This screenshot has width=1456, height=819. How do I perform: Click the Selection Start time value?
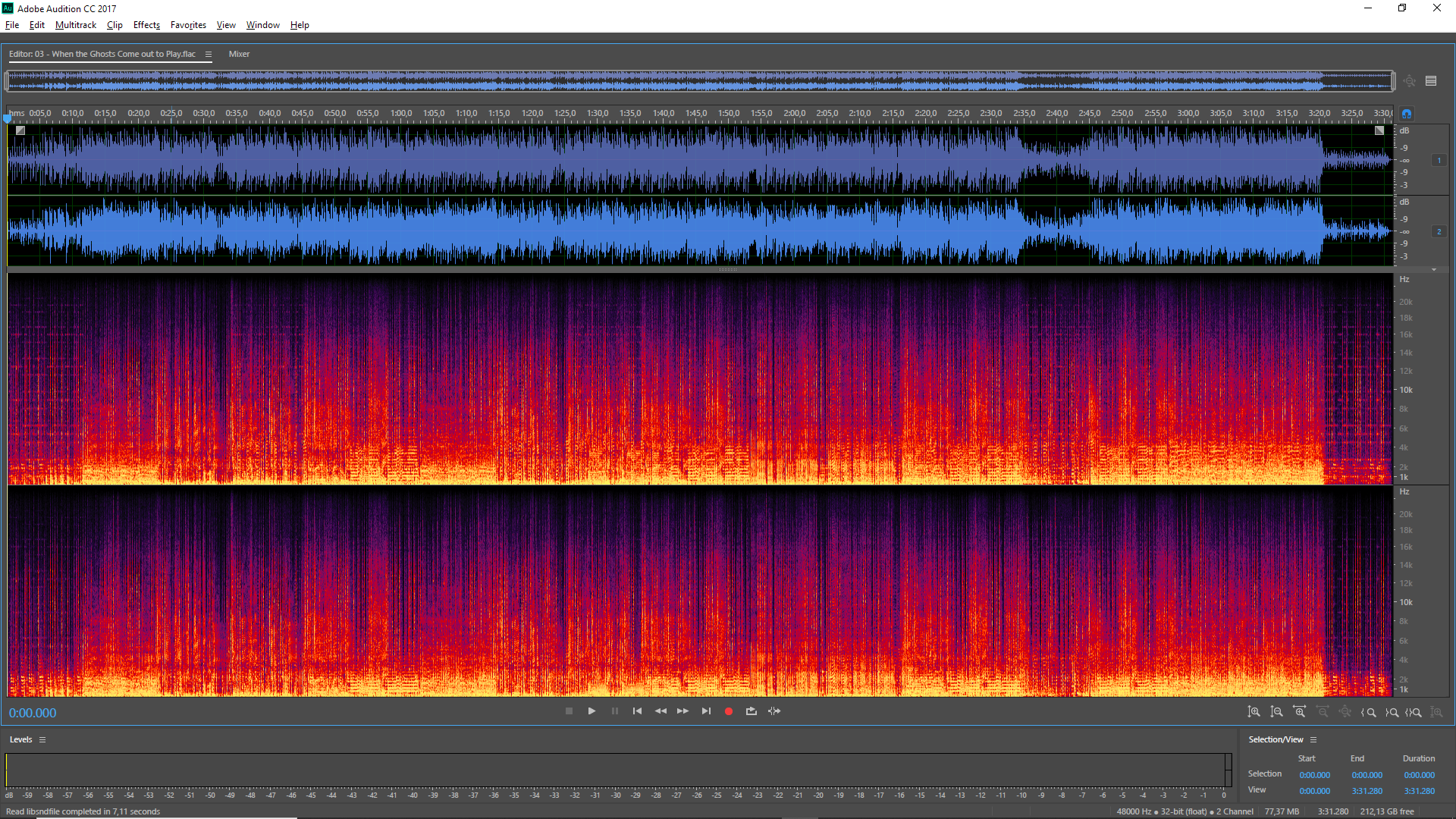coord(1314,775)
